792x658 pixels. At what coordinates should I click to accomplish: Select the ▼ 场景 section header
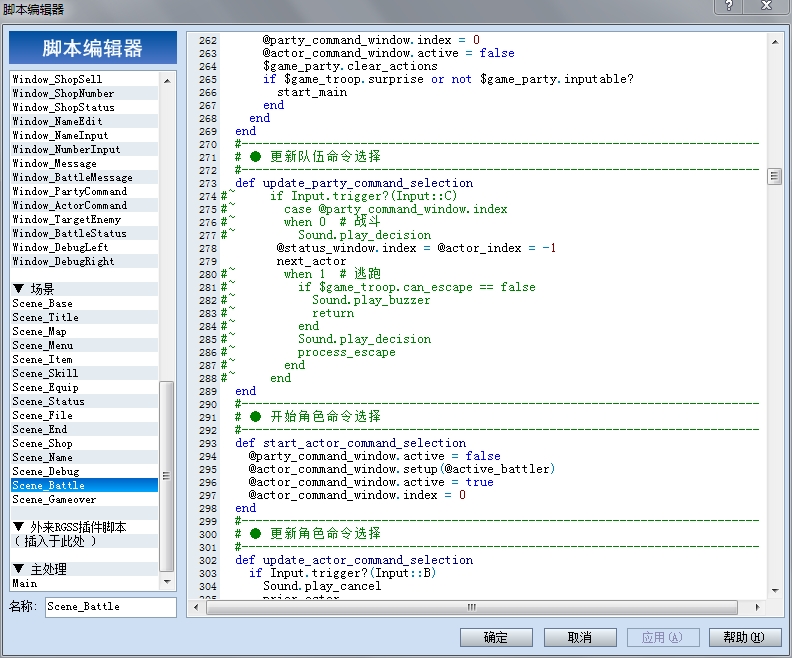84,289
